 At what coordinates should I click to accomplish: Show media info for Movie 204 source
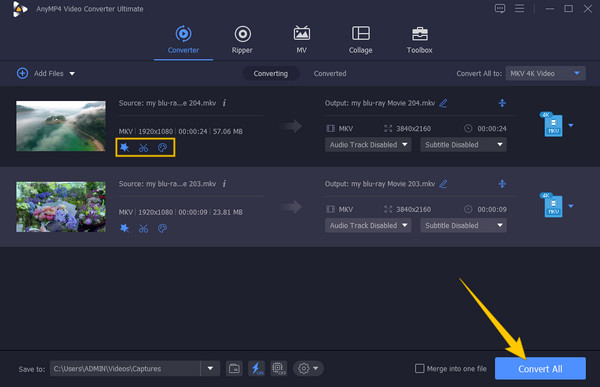tap(225, 103)
